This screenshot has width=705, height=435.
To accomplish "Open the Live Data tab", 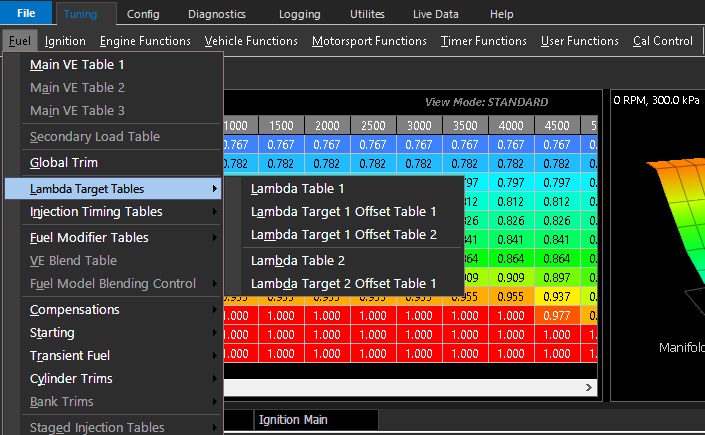I will pyautogui.click(x=436, y=14).
